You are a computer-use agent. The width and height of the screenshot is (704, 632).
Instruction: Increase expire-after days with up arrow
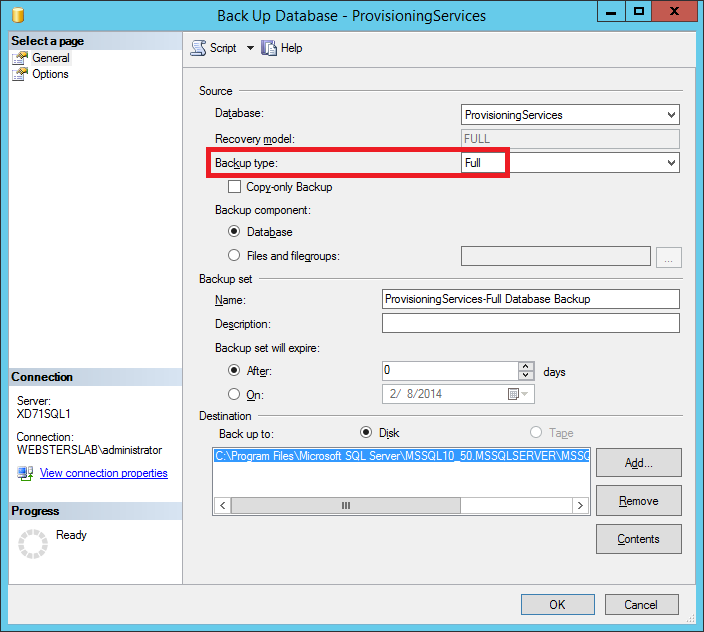point(526,366)
